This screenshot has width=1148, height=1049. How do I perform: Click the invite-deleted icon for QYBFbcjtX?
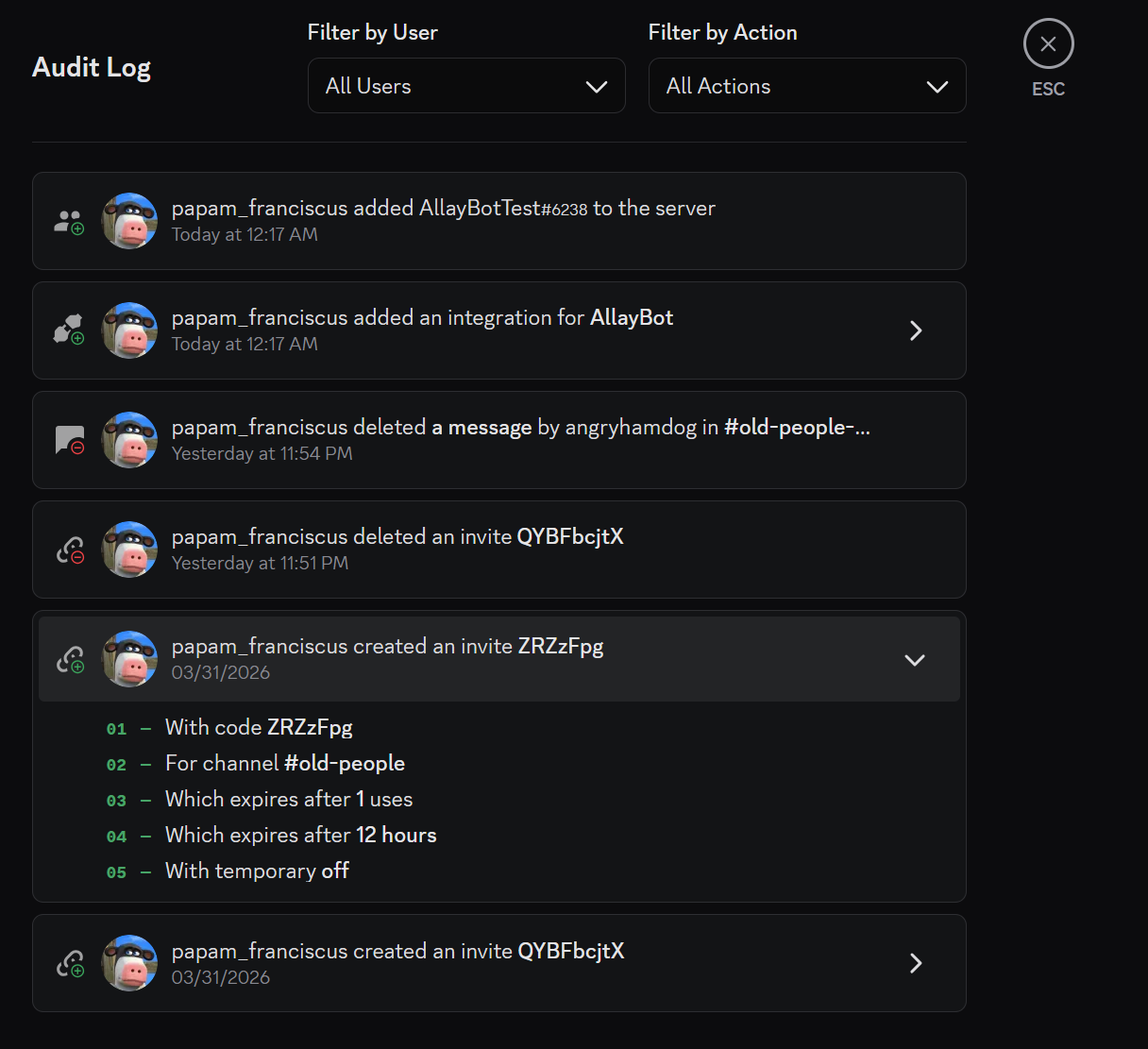point(70,550)
